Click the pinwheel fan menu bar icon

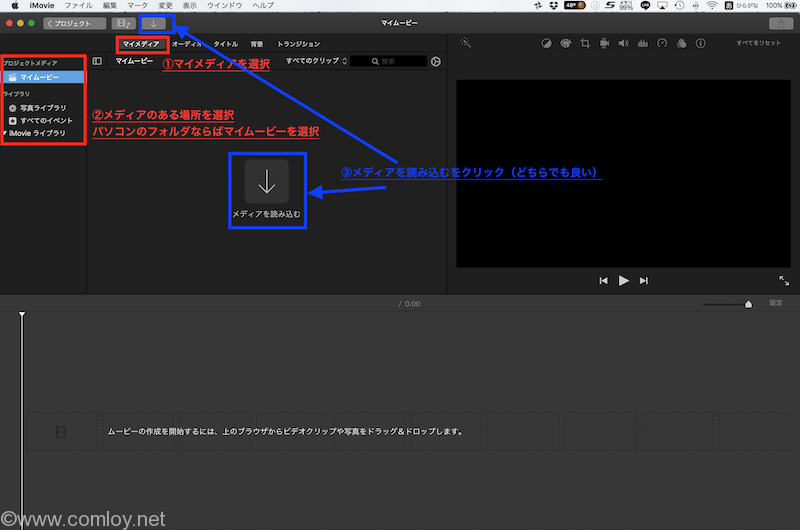[x=538, y=6]
